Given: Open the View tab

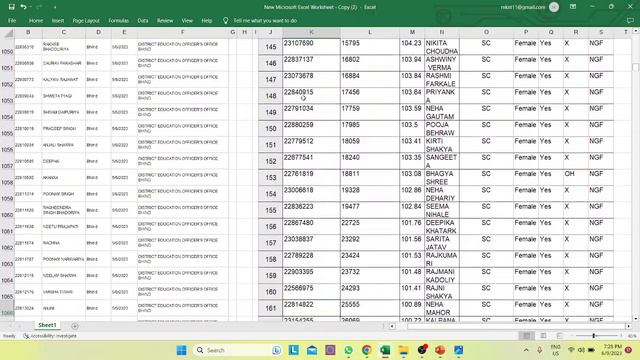Looking at the screenshot, I should point(187,20).
